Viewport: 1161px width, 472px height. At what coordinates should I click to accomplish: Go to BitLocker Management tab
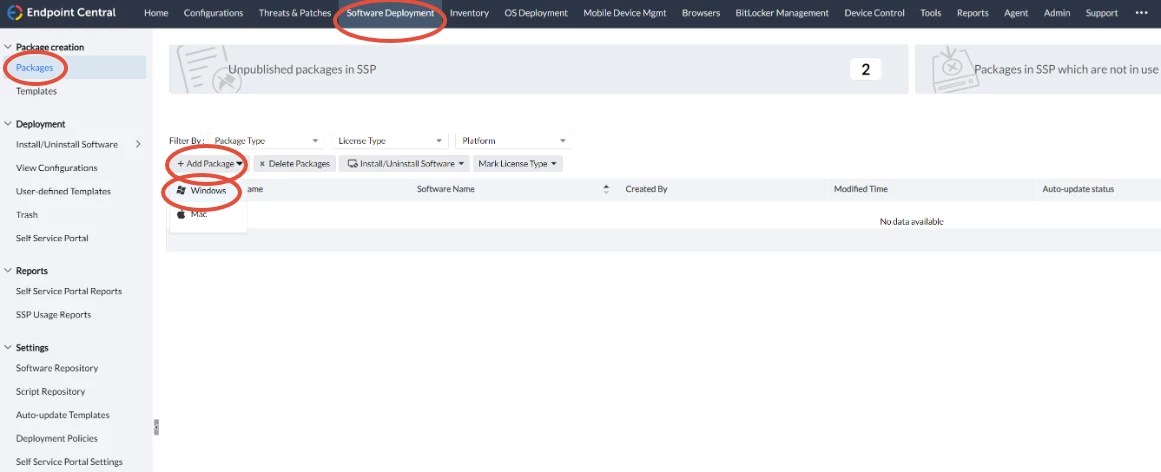(782, 13)
